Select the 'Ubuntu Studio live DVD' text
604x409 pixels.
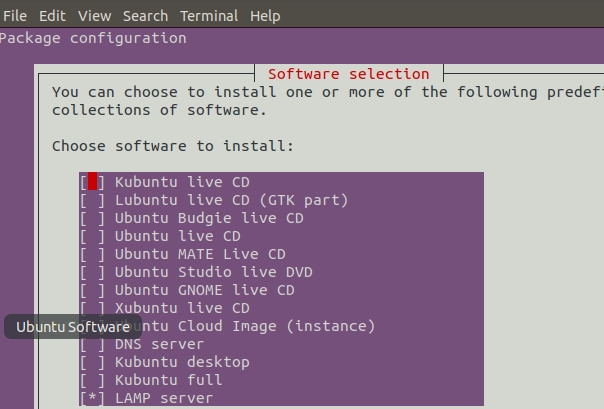[214, 272]
